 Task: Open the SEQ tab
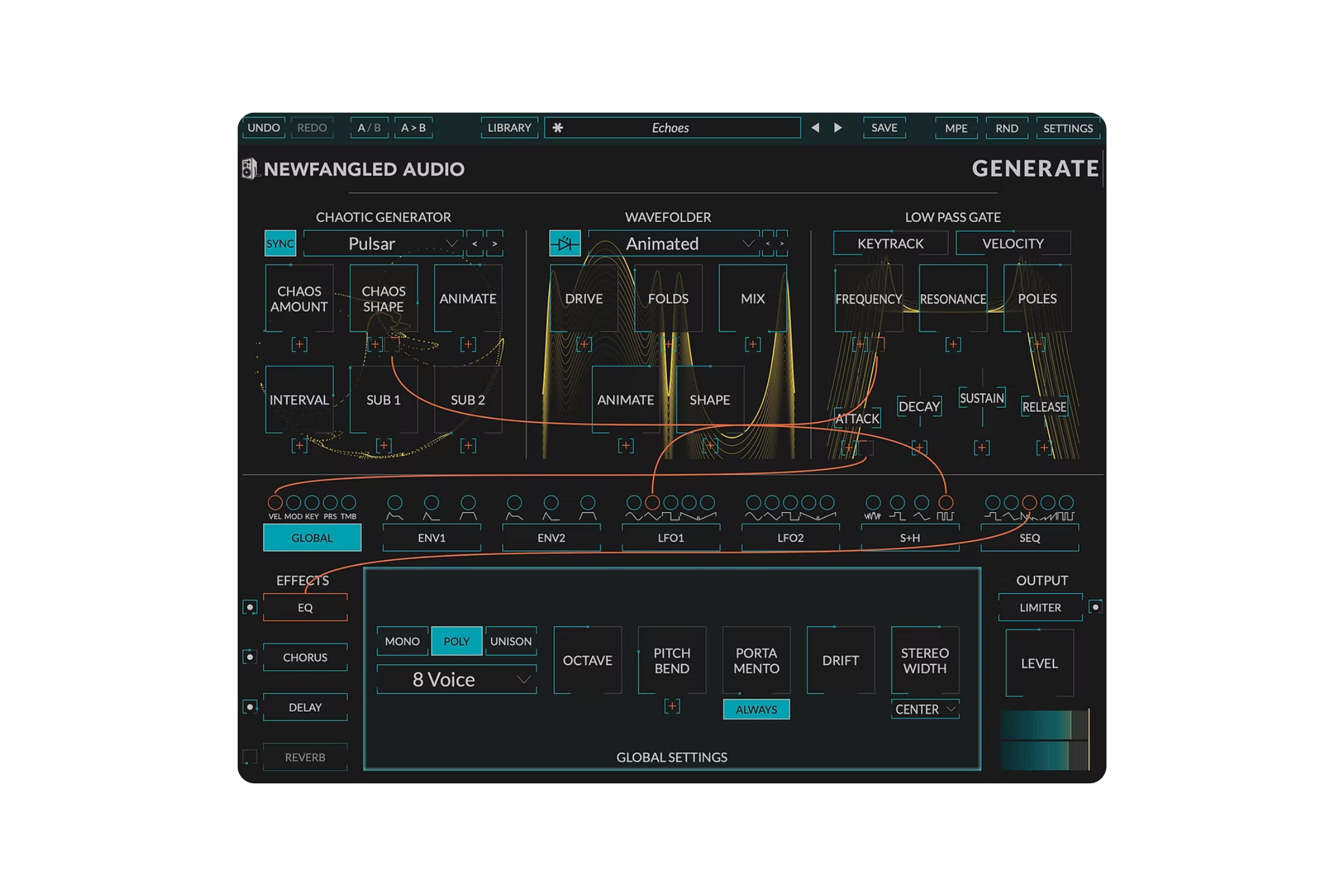coord(1030,538)
